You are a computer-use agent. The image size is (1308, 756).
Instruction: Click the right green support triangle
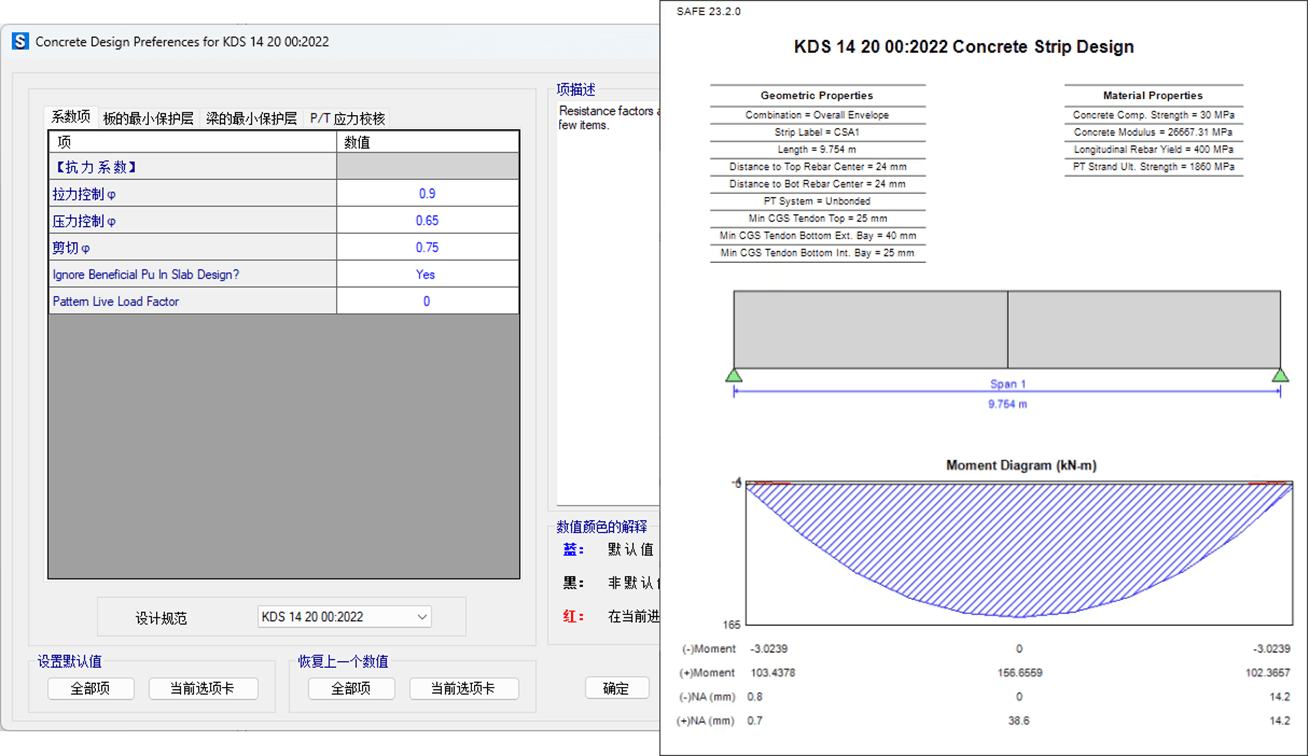click(x=1280, y=375)
